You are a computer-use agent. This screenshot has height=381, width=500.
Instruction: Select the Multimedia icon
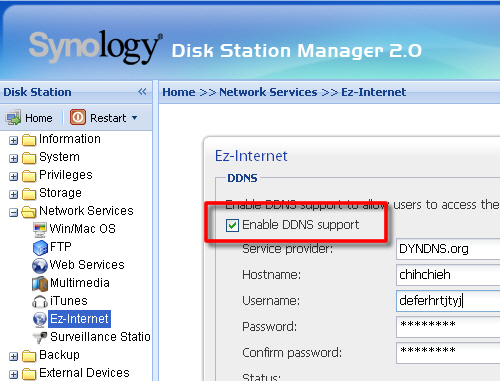[40, 283]
